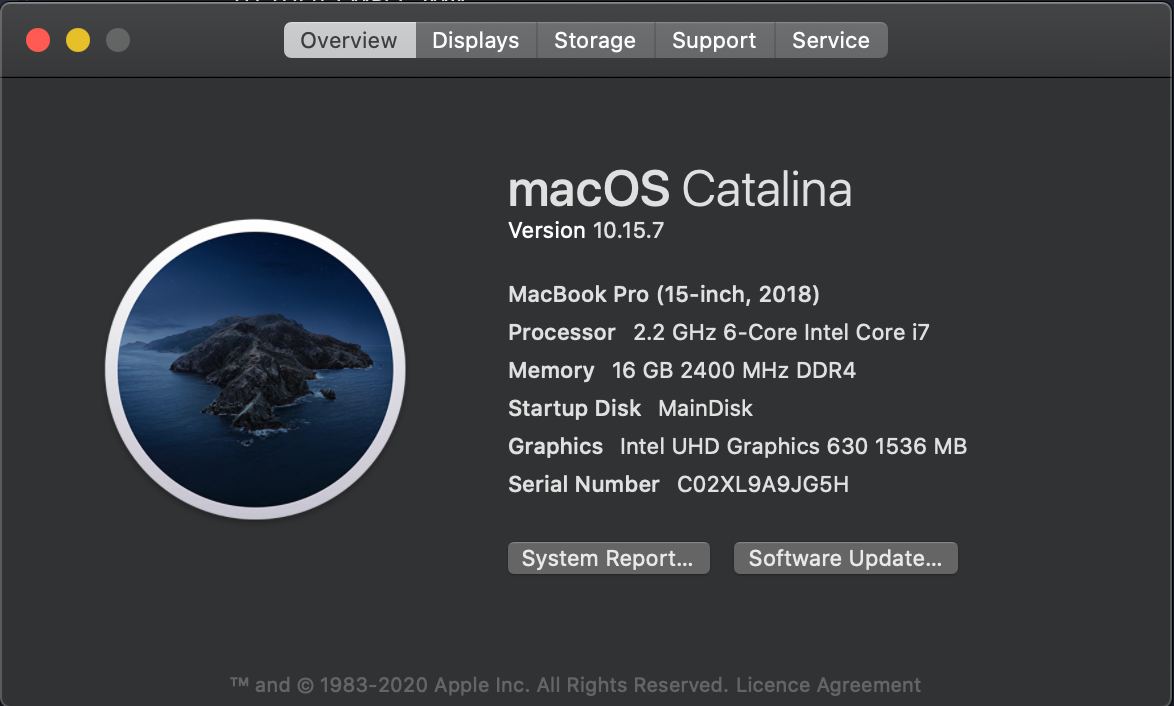Click the MacBook Pro (15-inch, 2018) model line
Screen dimensions: 1174x706
pyautogui.click(x=663, y=294)
